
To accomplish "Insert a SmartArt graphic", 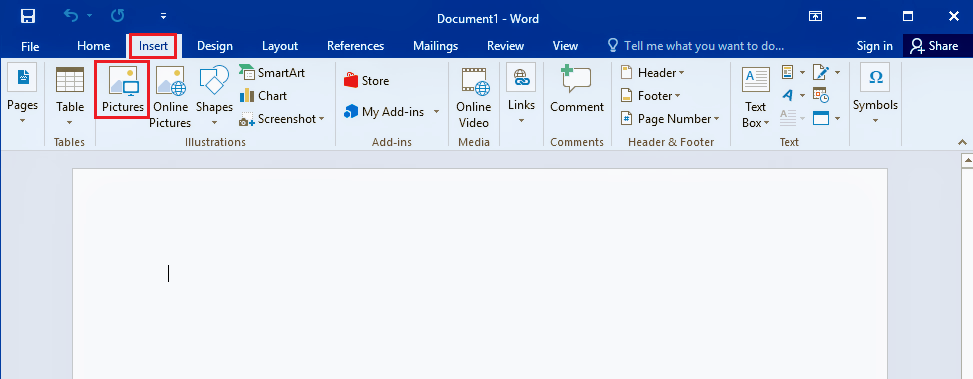I will (x=272, y=73).
